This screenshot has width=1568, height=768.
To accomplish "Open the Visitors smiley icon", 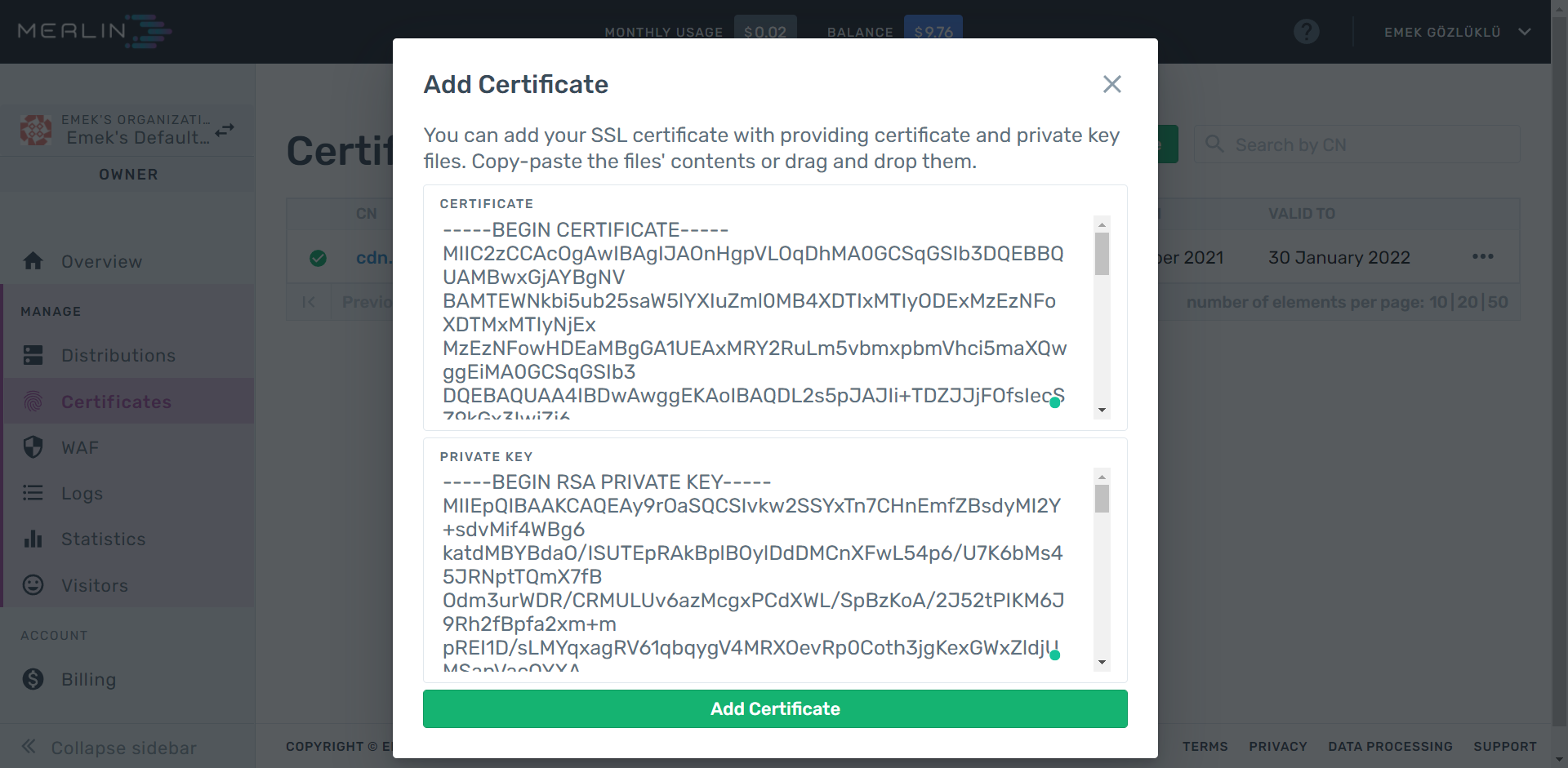I will point(33,585).
